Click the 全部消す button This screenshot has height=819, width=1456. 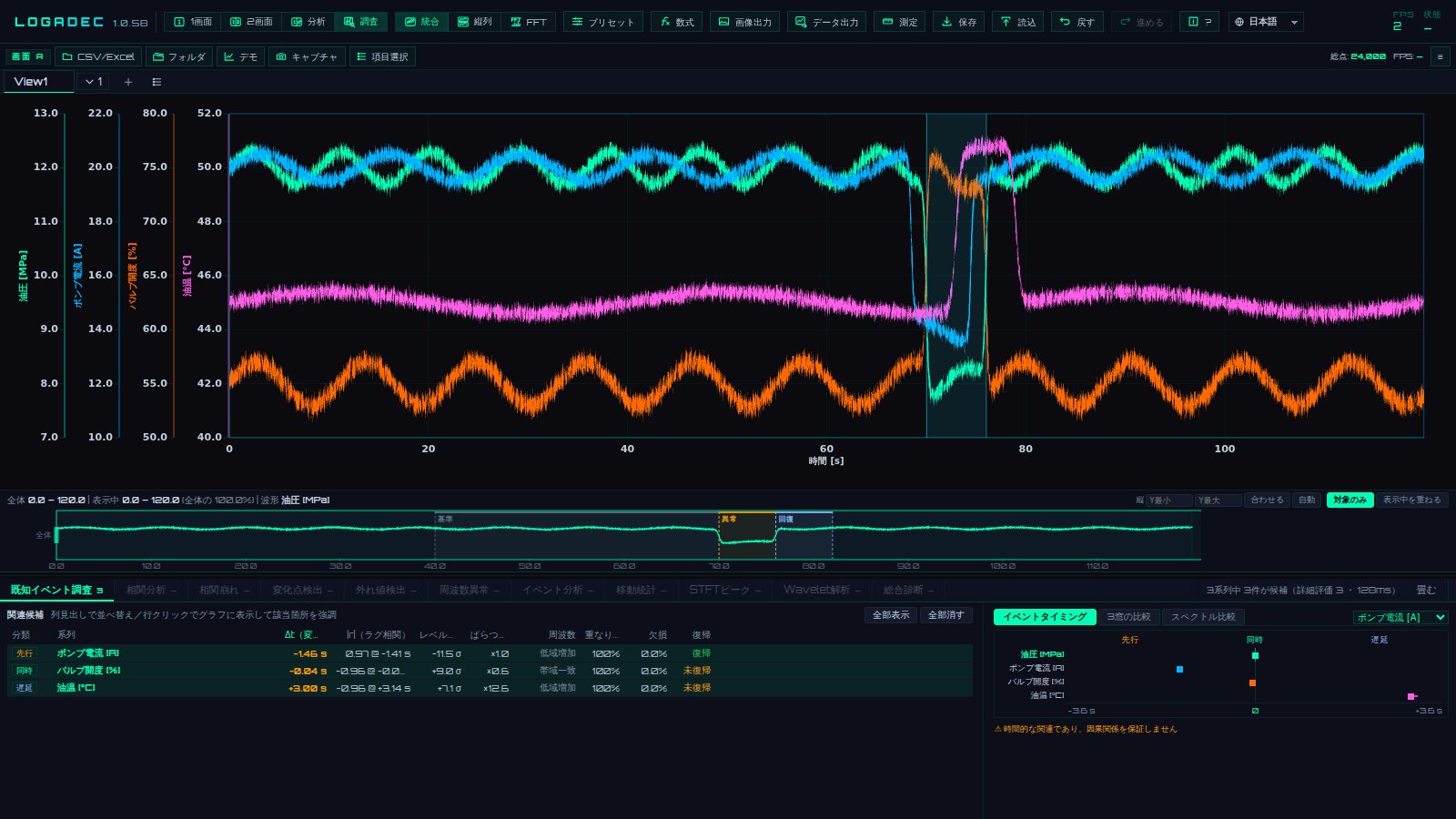(x=945, y=615)
